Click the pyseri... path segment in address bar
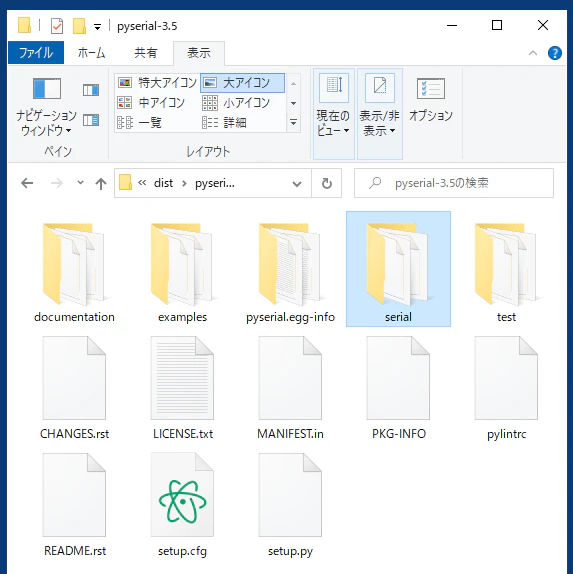The height and width of the screenshot is (574, 573). [215, 183]
